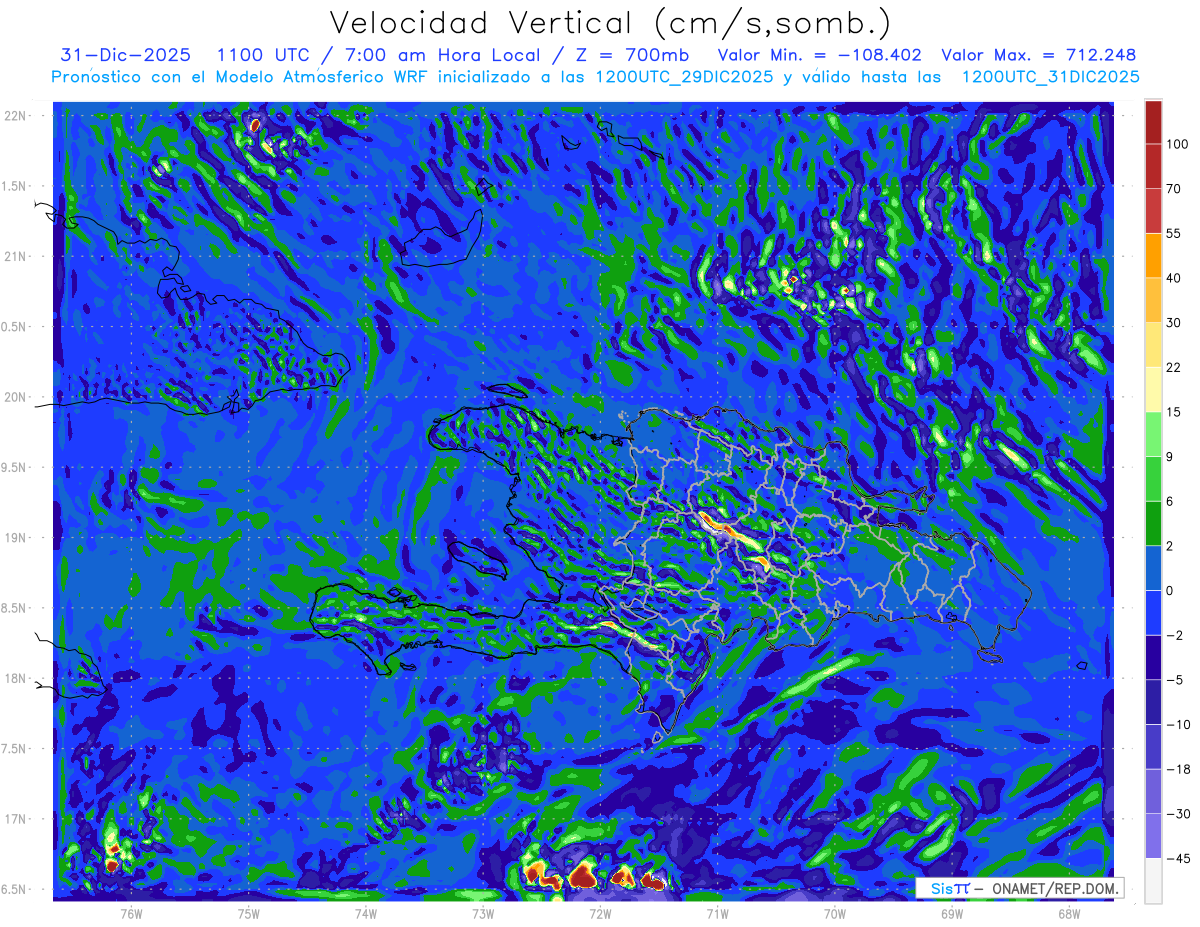1200x927 pixels.
Task: Click the "-18" value on color scale
Action: (1177, 770)
